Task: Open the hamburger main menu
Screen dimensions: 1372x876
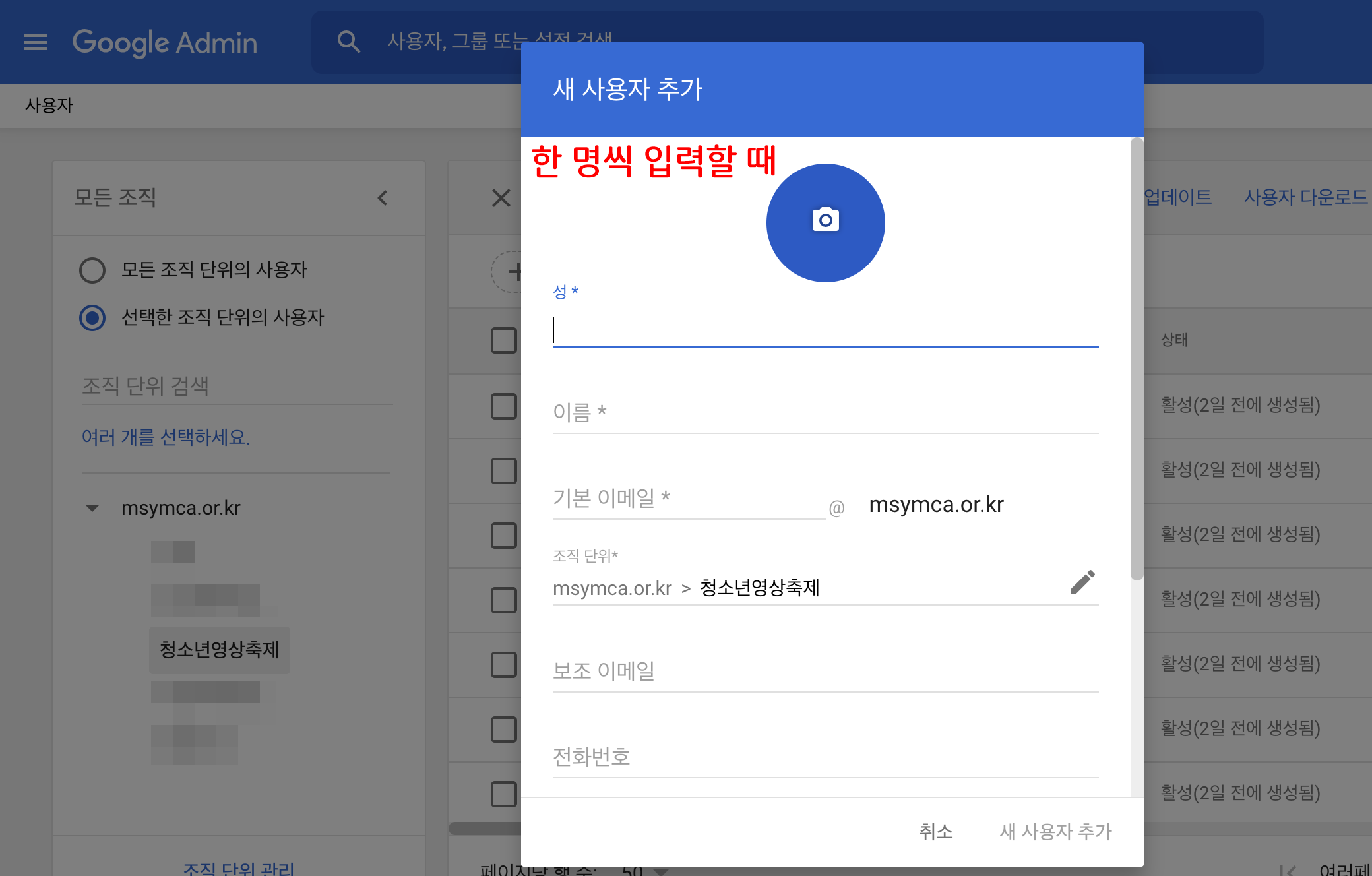Action: [36, 42]
